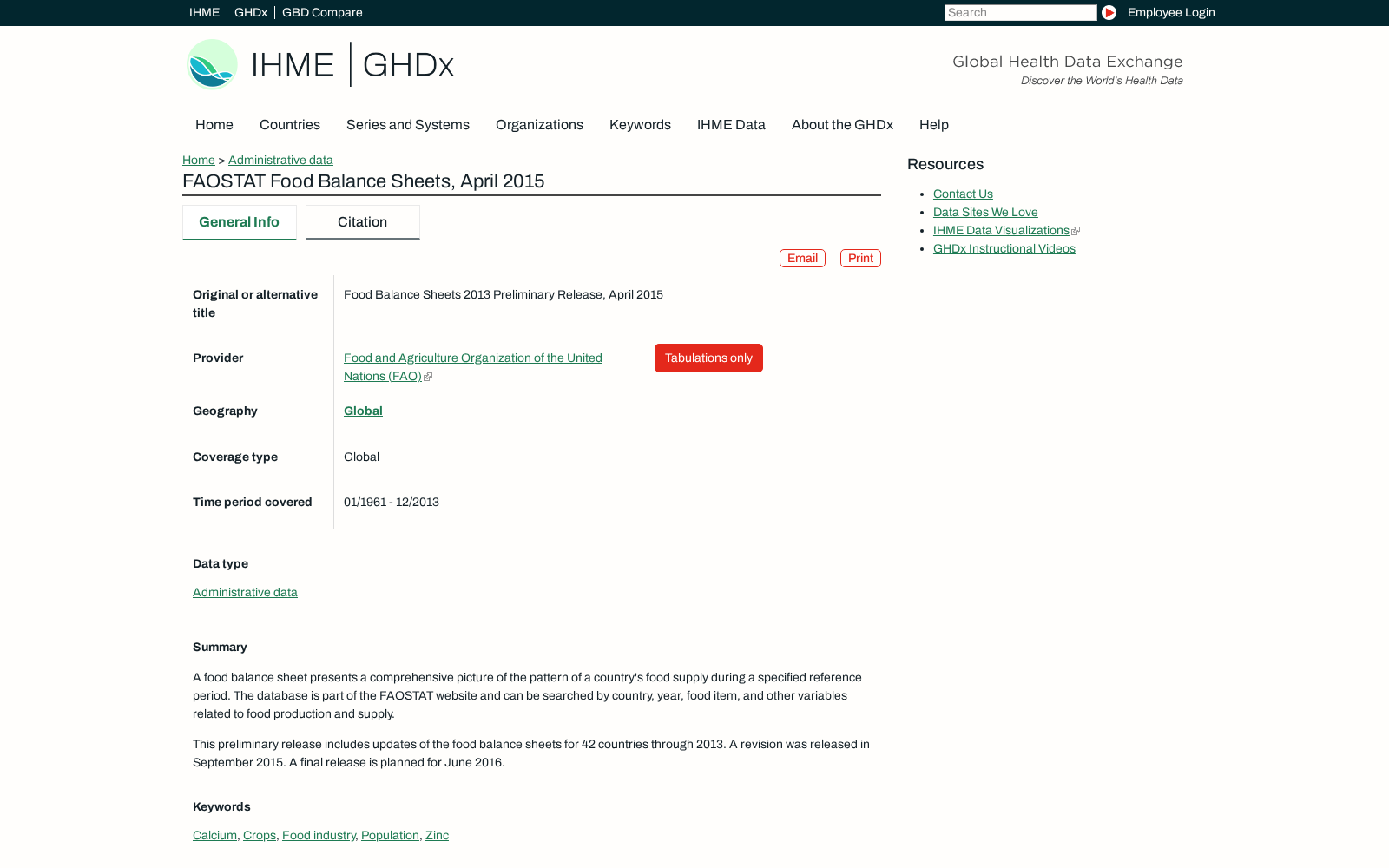
Task: Open Administrative data under Data type
Action: (x=245, y=593)
